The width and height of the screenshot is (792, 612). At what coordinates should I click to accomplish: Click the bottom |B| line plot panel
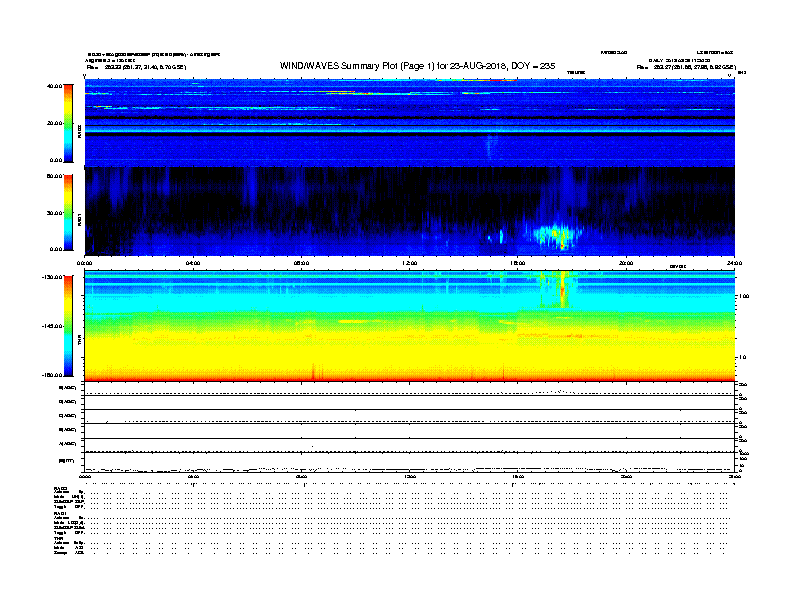410,463
